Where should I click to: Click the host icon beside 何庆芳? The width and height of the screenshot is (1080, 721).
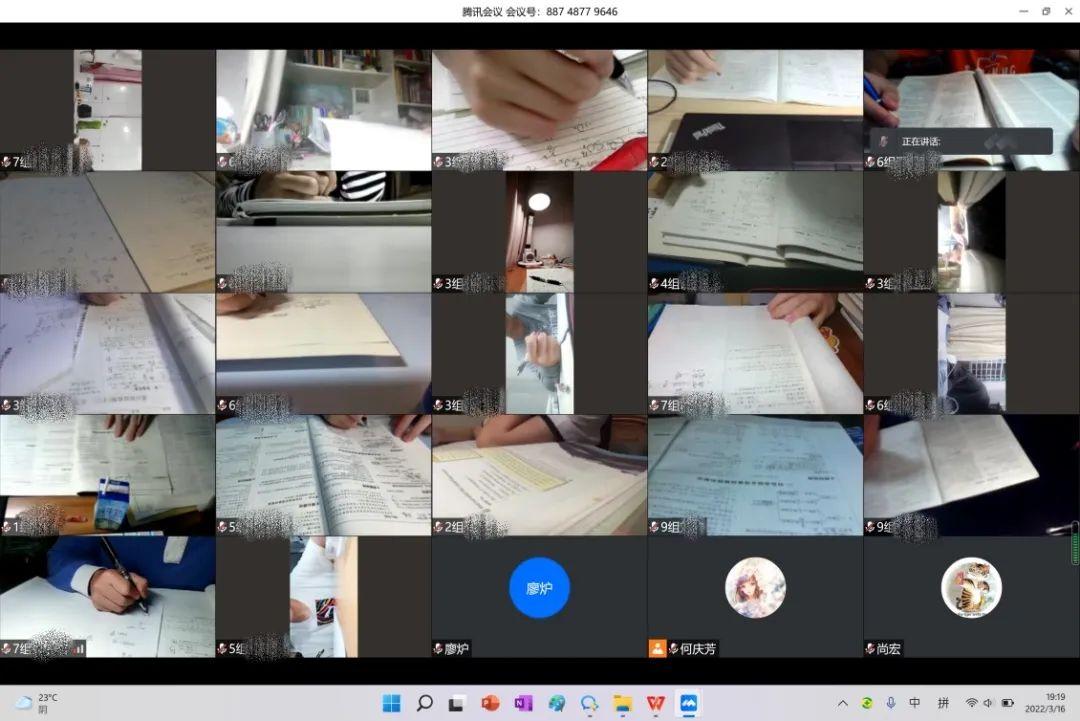[x=657, y=648]
